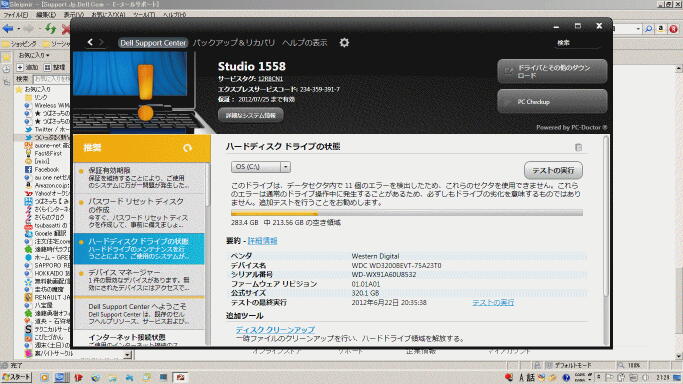Open Sleipnir 表示(V) menu
Screen dimensions: 683x384
pyautogui.click(x=74, y=15)
